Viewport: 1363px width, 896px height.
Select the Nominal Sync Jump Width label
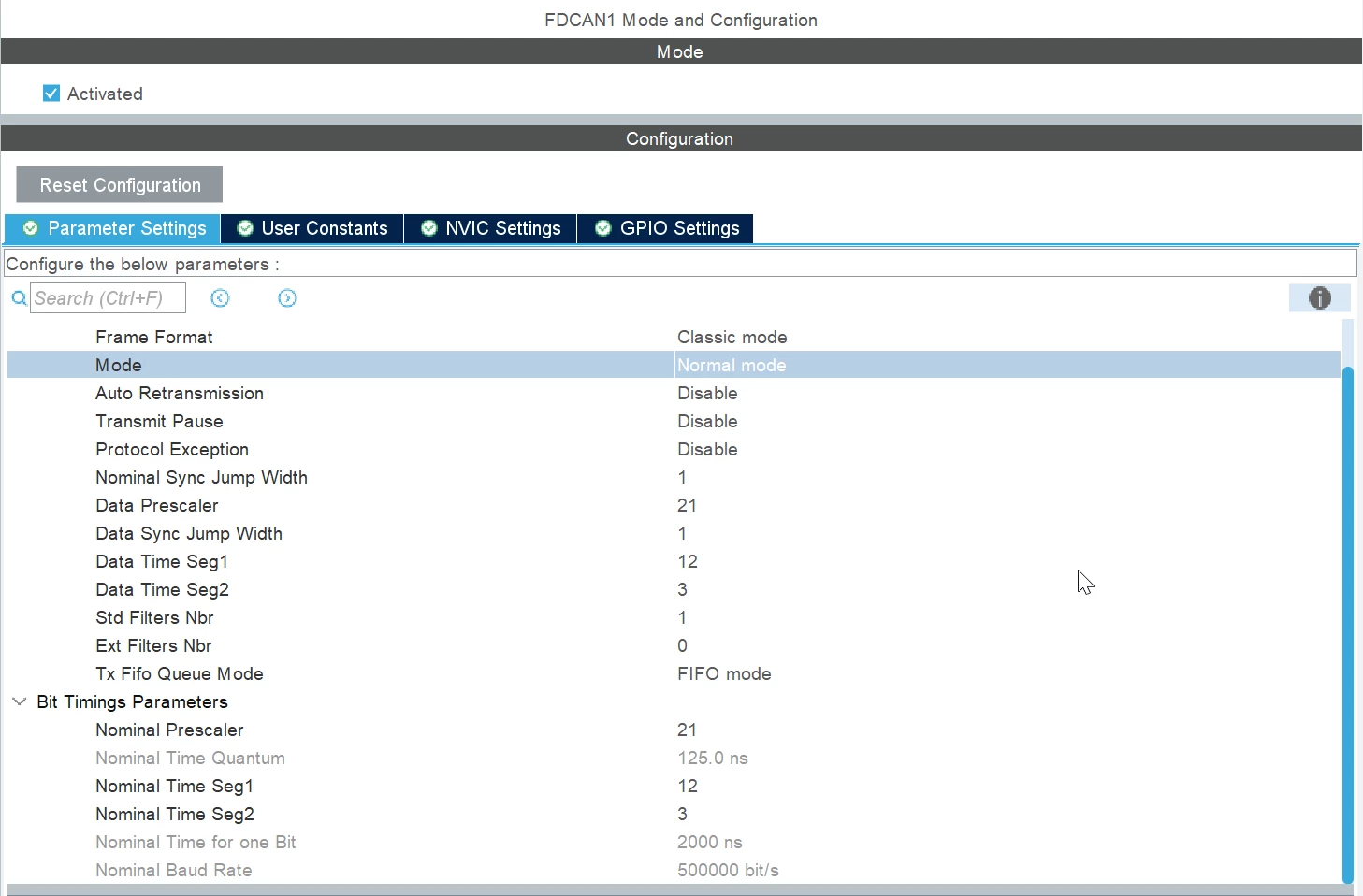(x=201, y=477)
